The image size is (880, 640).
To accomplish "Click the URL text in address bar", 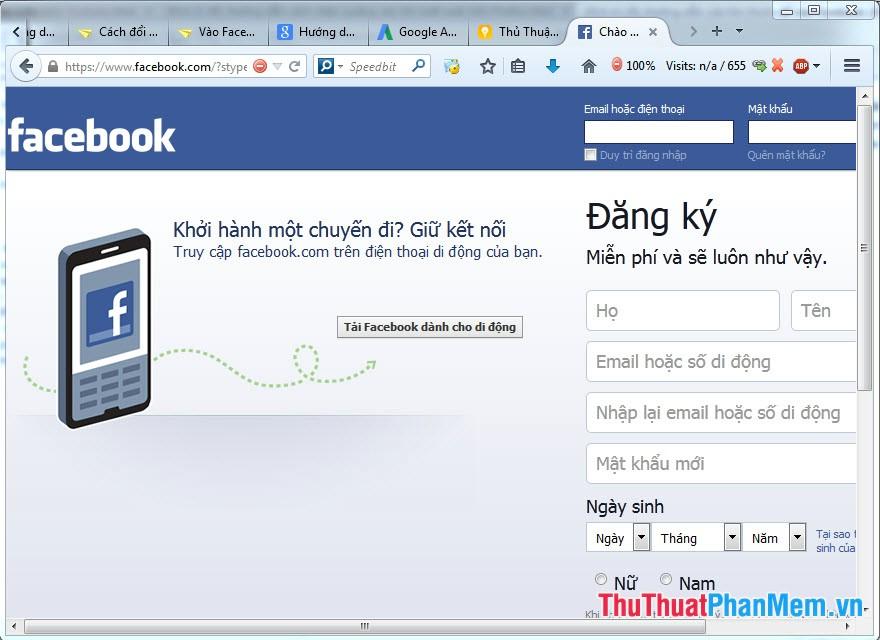I will 156,67.
